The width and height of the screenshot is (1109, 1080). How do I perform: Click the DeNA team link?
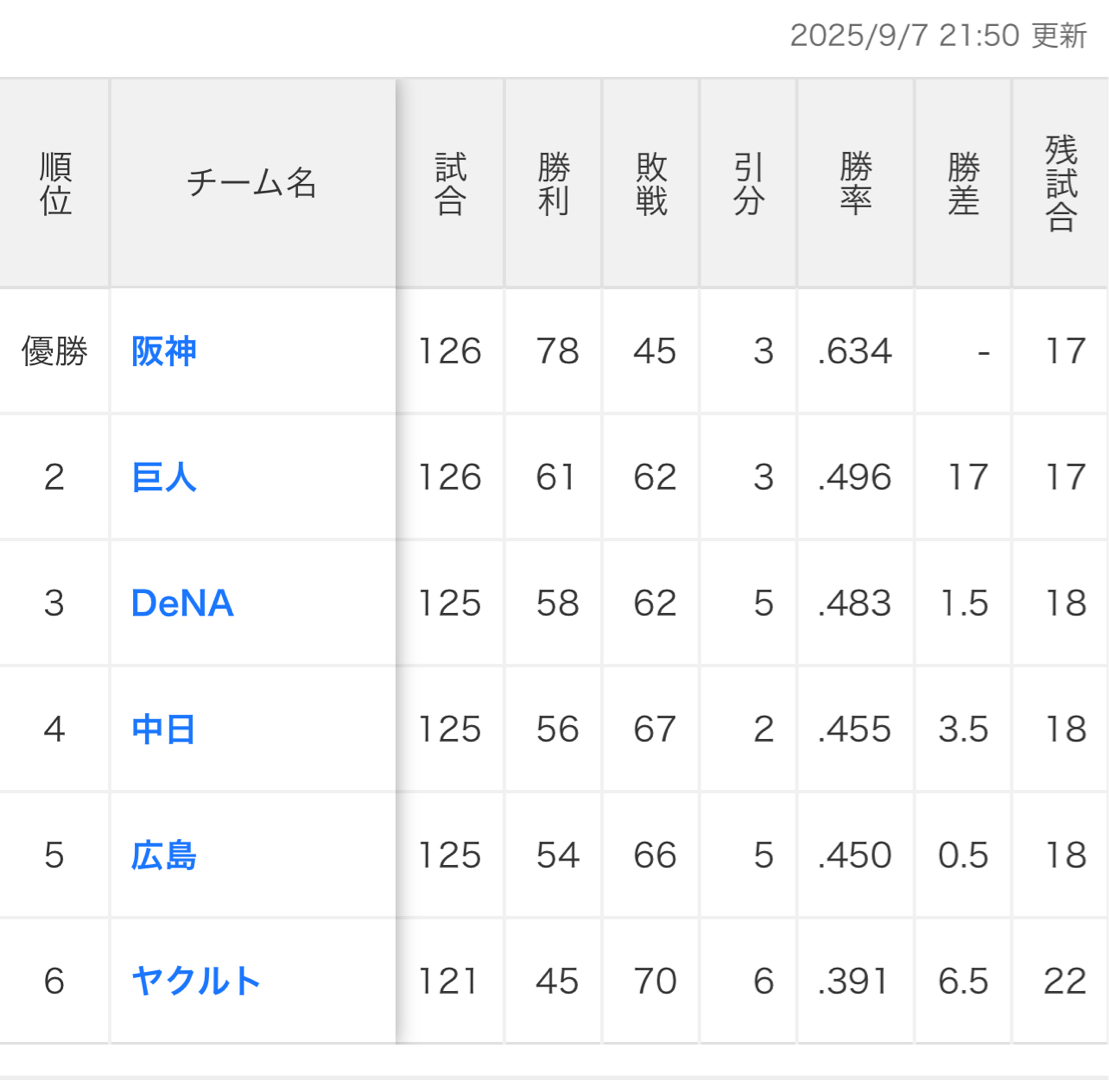tap(182, 604)
